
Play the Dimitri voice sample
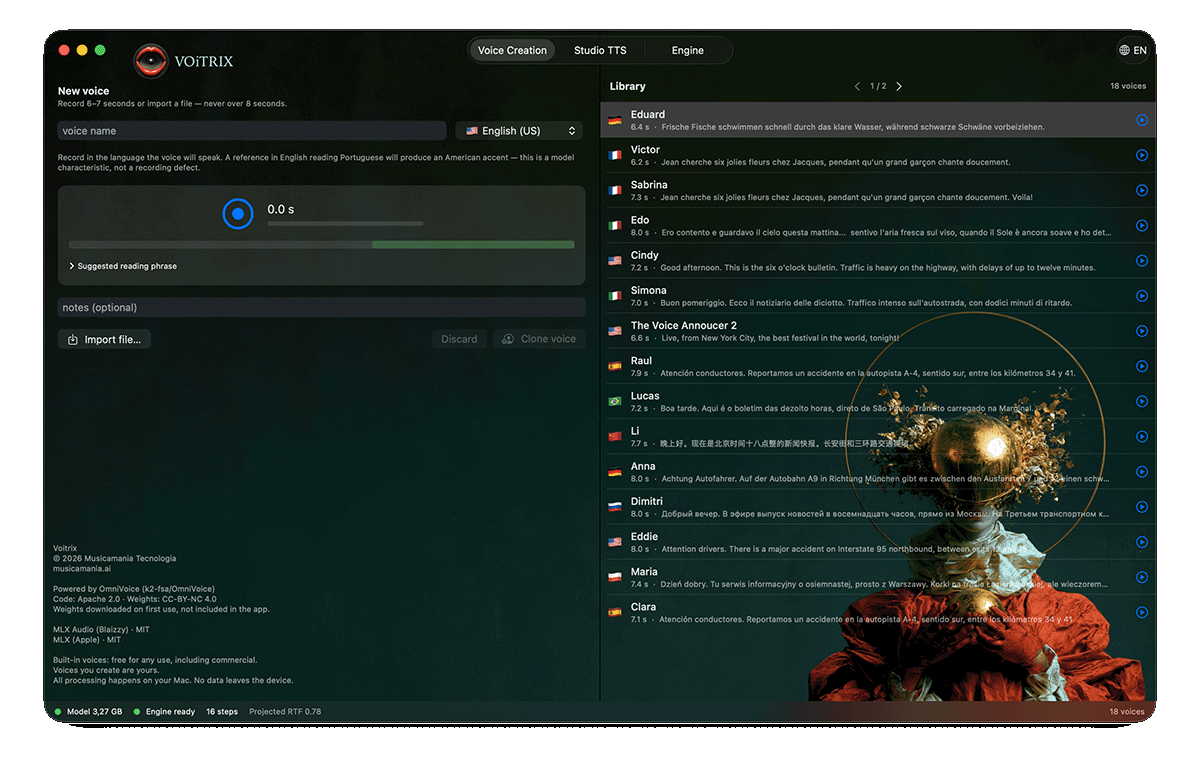[1141, 507]
